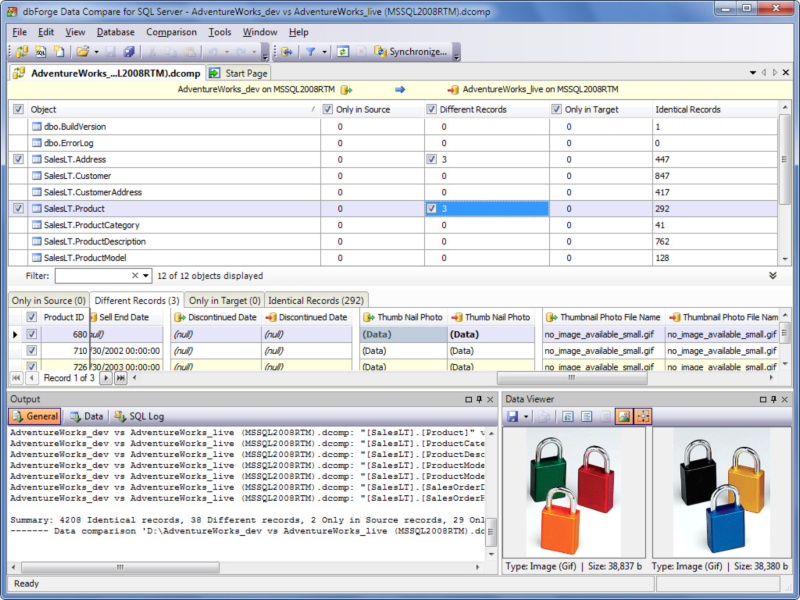This screenshot has width=800, height=600.
Task: Toggle the image view icon in Data Viewer
Action: click(624, 417)
